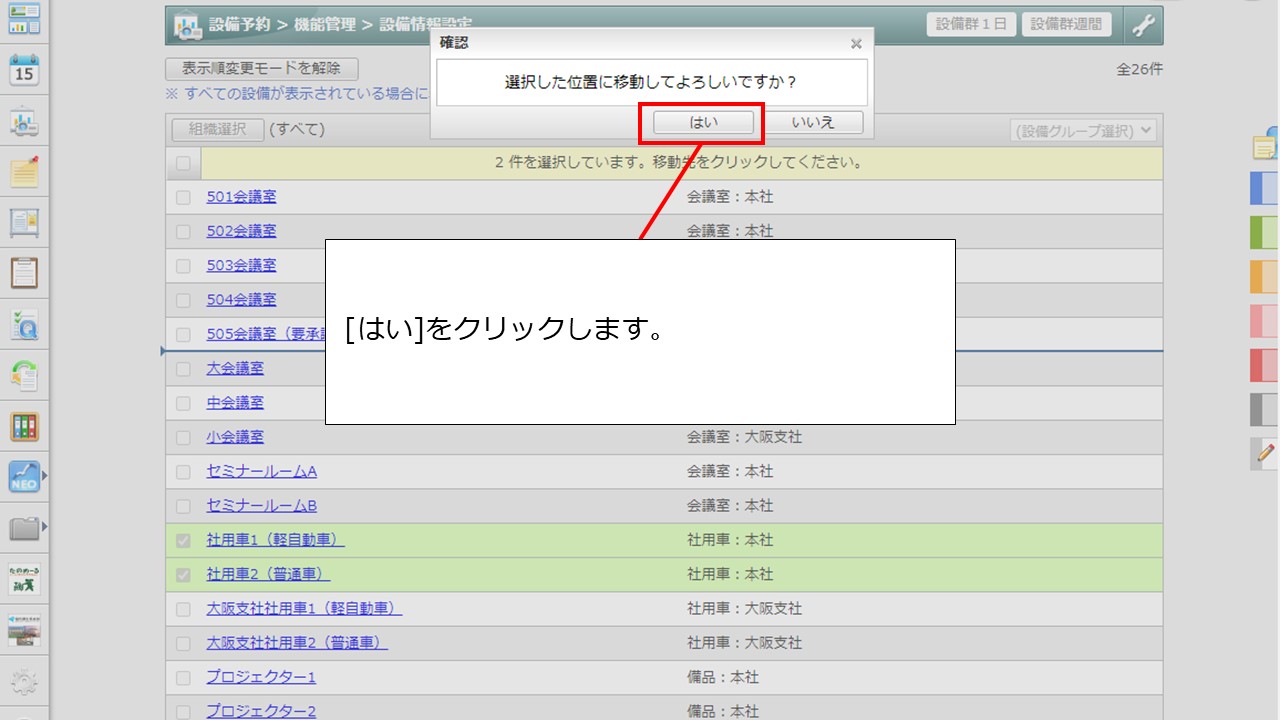Open the 設備グループ選択 dropdown
Viewport: 1280px width, 720px height.
coord(1083,131)
